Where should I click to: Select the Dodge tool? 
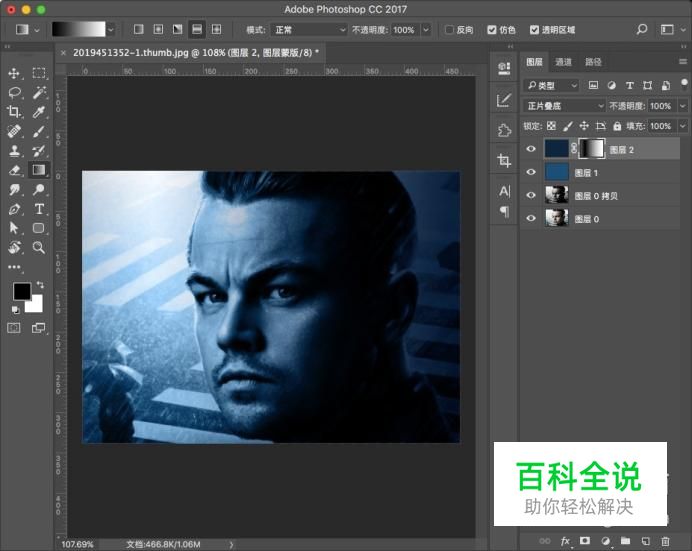point(39,190)
